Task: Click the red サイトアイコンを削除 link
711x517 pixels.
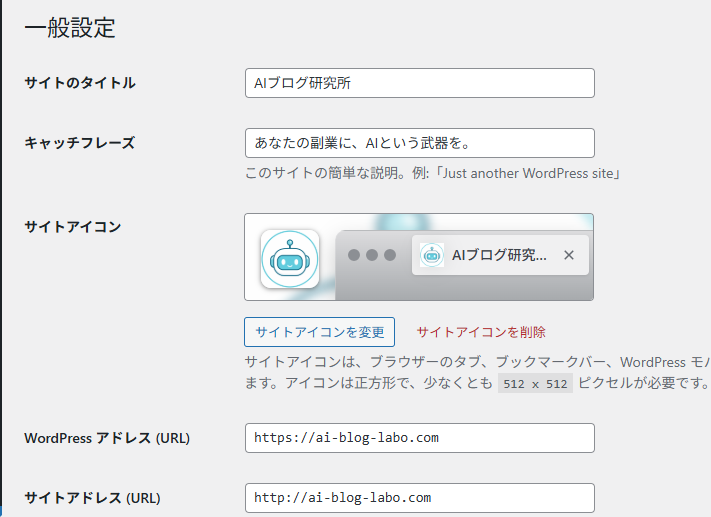Action: tap(481, 332)
